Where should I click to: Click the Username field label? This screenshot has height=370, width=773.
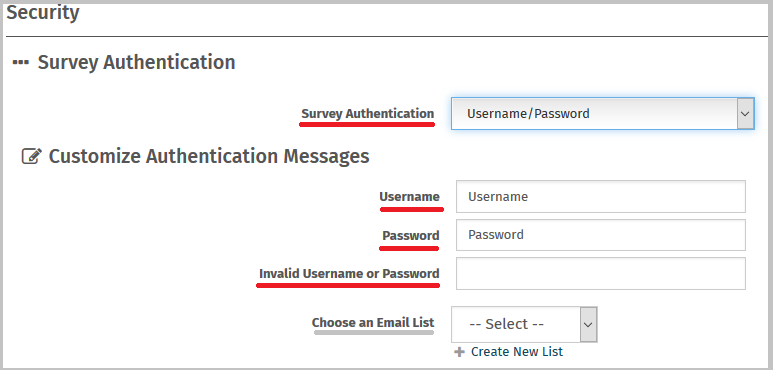pyautogui.click(x=409, y=197)
